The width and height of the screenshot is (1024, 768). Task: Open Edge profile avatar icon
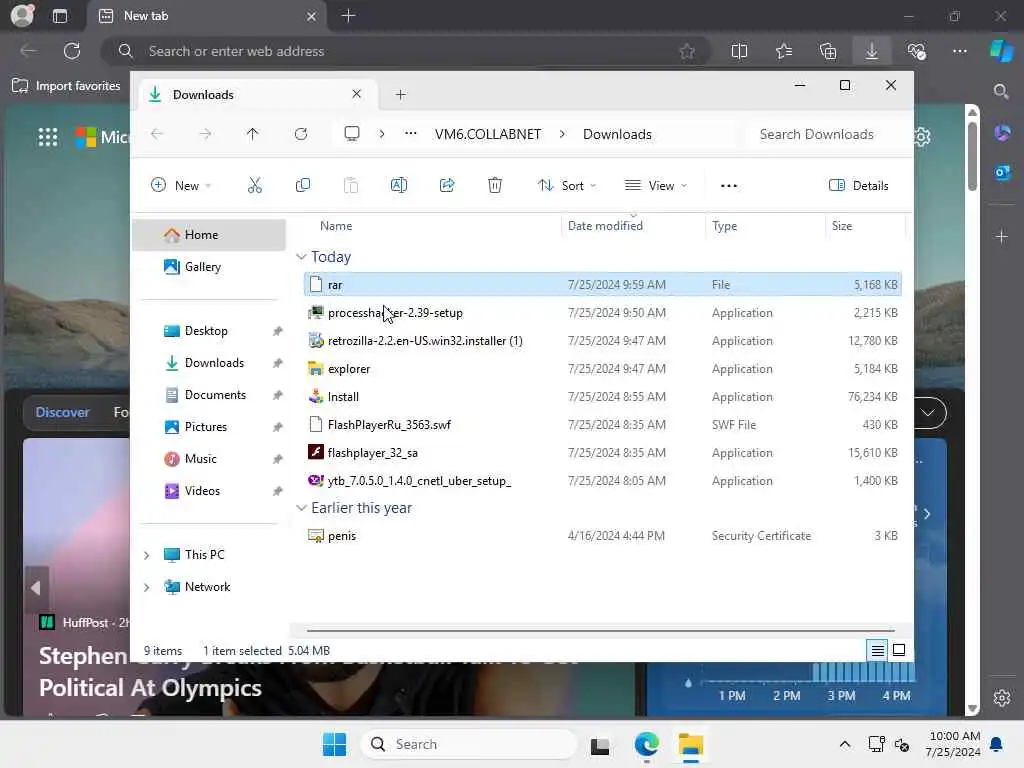pyautogui.click(x=22, y=15)
